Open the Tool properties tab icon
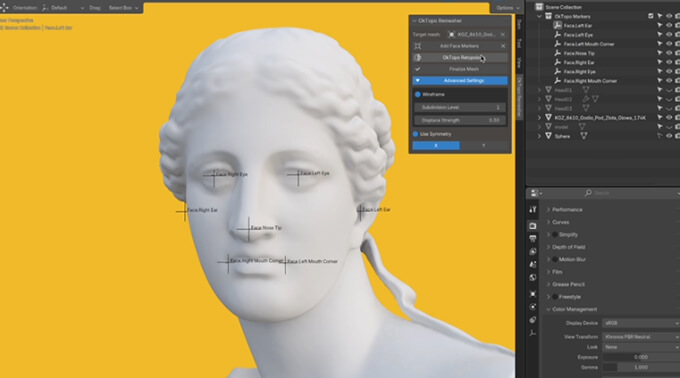 [533, 209]
